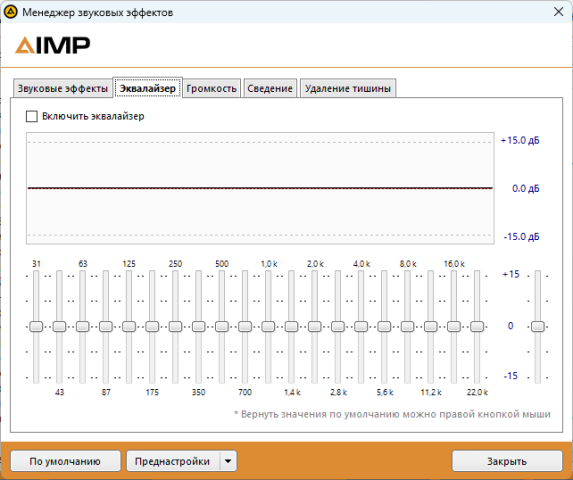The image size is (573, 480).
Task: Click the preamp slider handle at far right
Action: pyautogui.click(x=538, y=326)
